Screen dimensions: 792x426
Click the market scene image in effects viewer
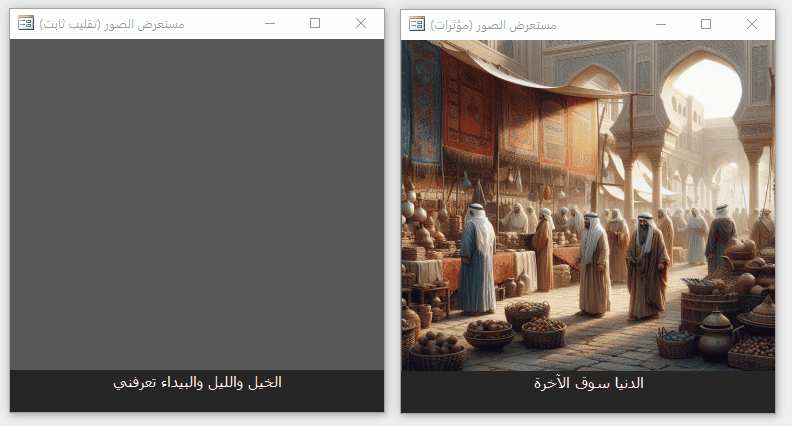pos(588,206)
